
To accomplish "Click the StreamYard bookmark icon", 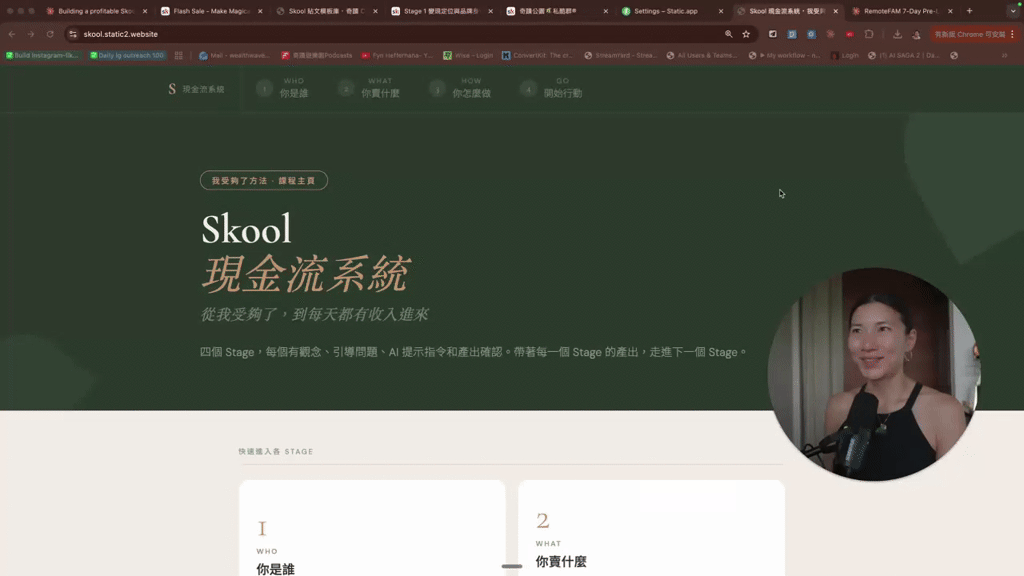I will click(588, 55).
